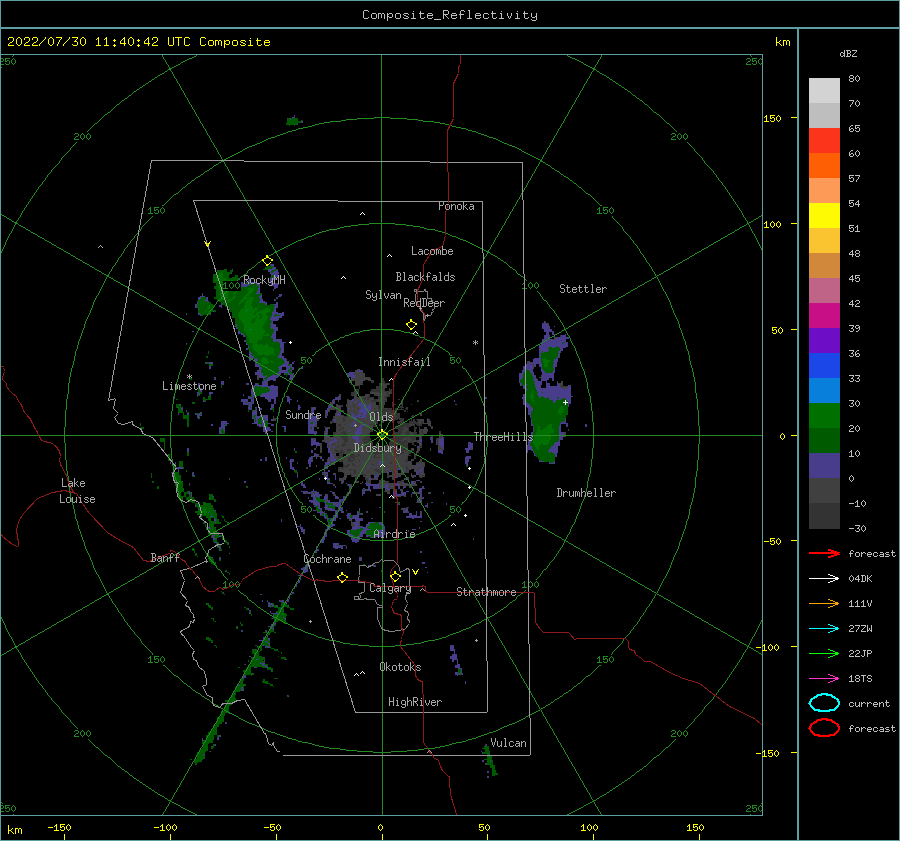Click the red 60-65 dBZ swatch
The width and height of the screenshot is (900, 841).
point(824,141)
